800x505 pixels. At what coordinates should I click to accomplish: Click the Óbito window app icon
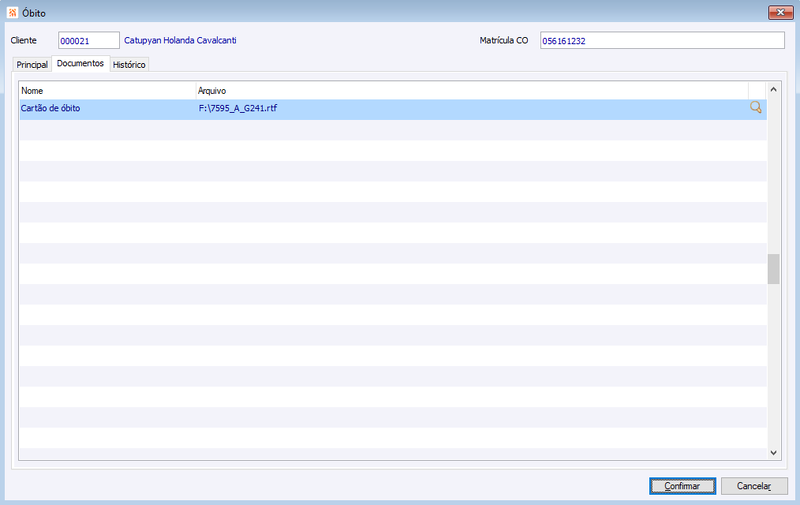(12, 13)
